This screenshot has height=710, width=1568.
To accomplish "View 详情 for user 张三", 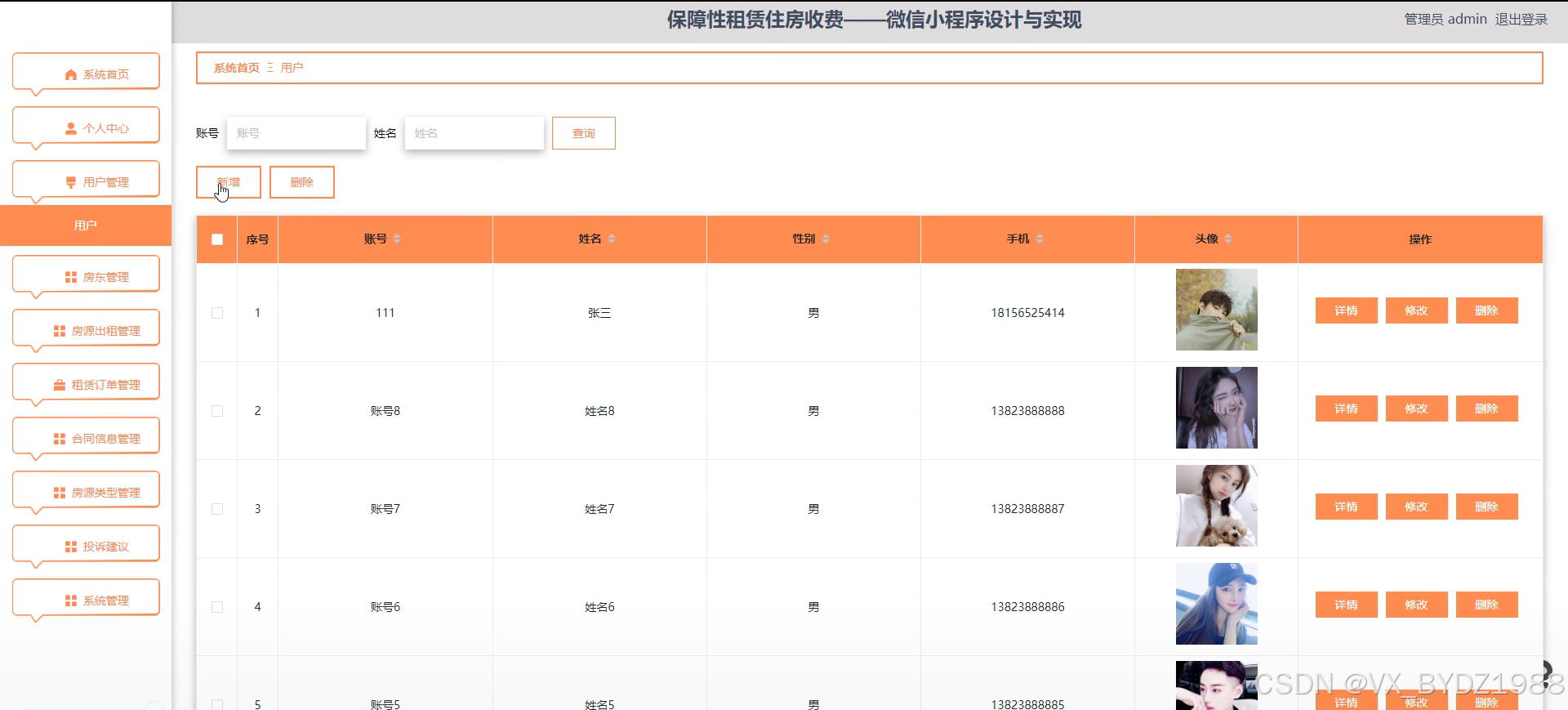I will [x=1347, y=310].
